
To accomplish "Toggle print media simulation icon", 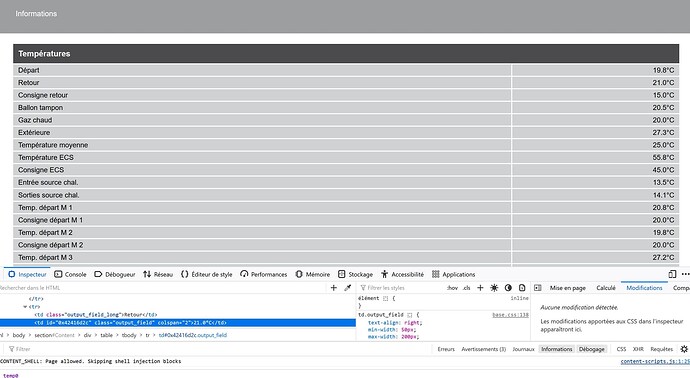I will pos(522,288).
